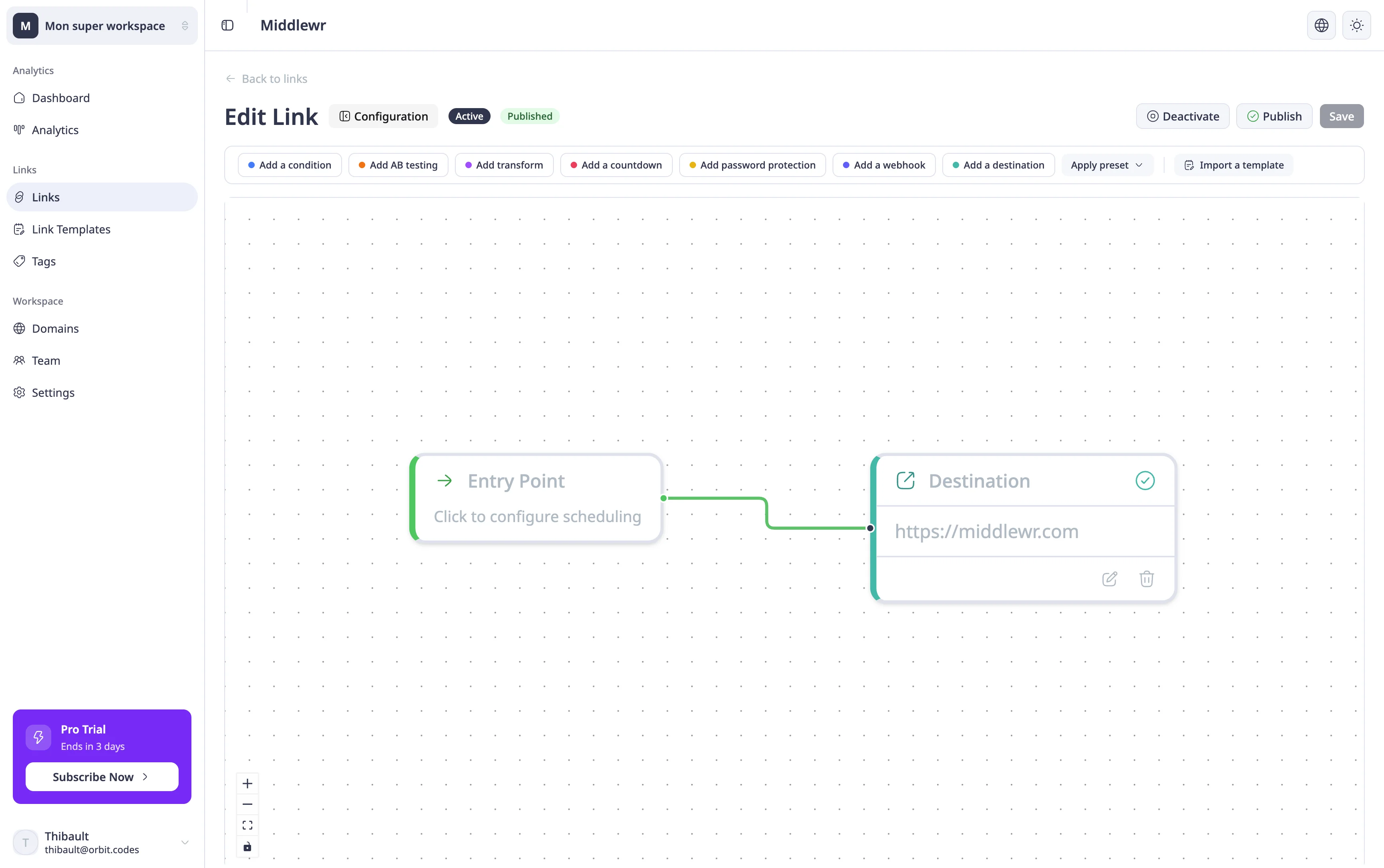Expand the workspace switcher
The width and height of the screenshot is (1384, 868).
[102, 26]
